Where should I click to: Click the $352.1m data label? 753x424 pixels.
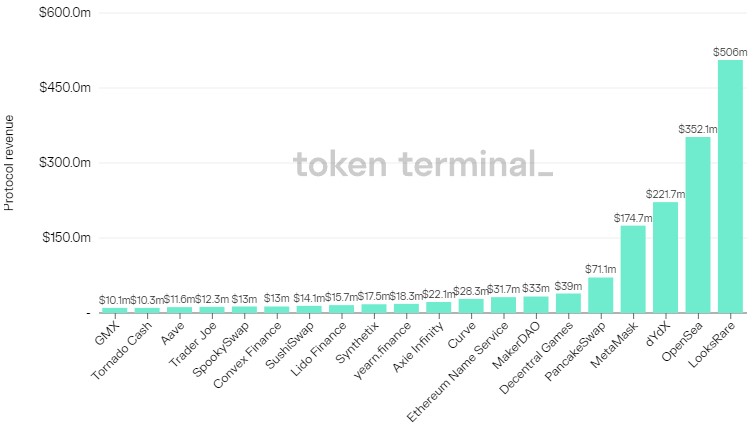tap(697, 128)
